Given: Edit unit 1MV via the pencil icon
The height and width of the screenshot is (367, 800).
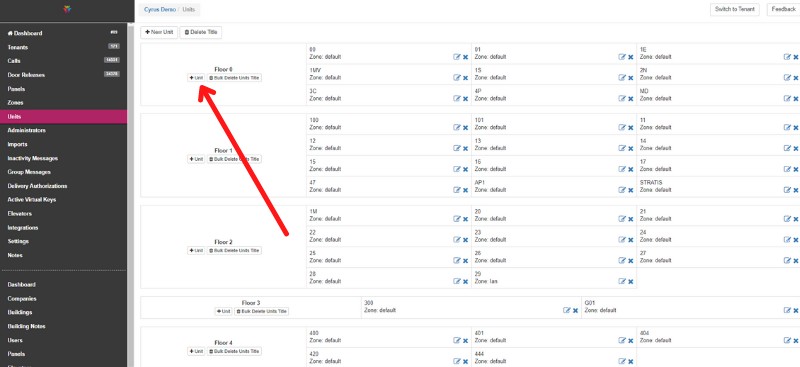Looking at the screenshot, I should [x=457, y=78].
